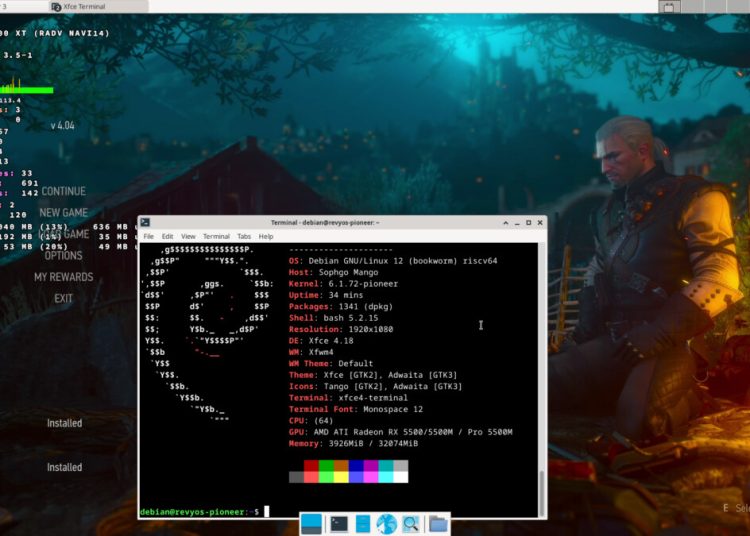Click the terminal window title bar icon
750x536 pixels.
(x=145, y=222)
